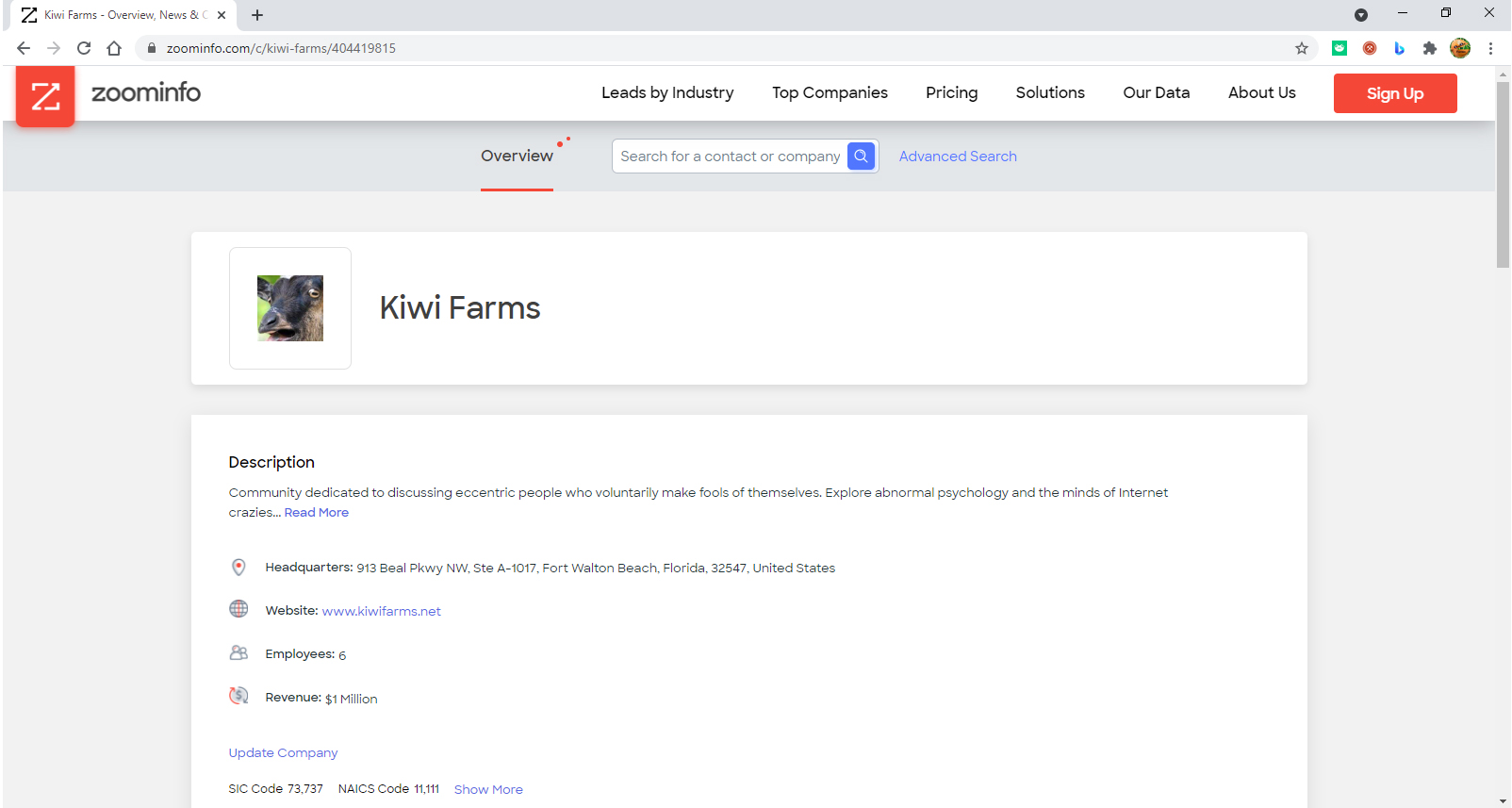Image resolution: width=1512 pixels, height=808 pixels.
Task: Click the Kiwi Farms company heading
Action: pos(460,308)
